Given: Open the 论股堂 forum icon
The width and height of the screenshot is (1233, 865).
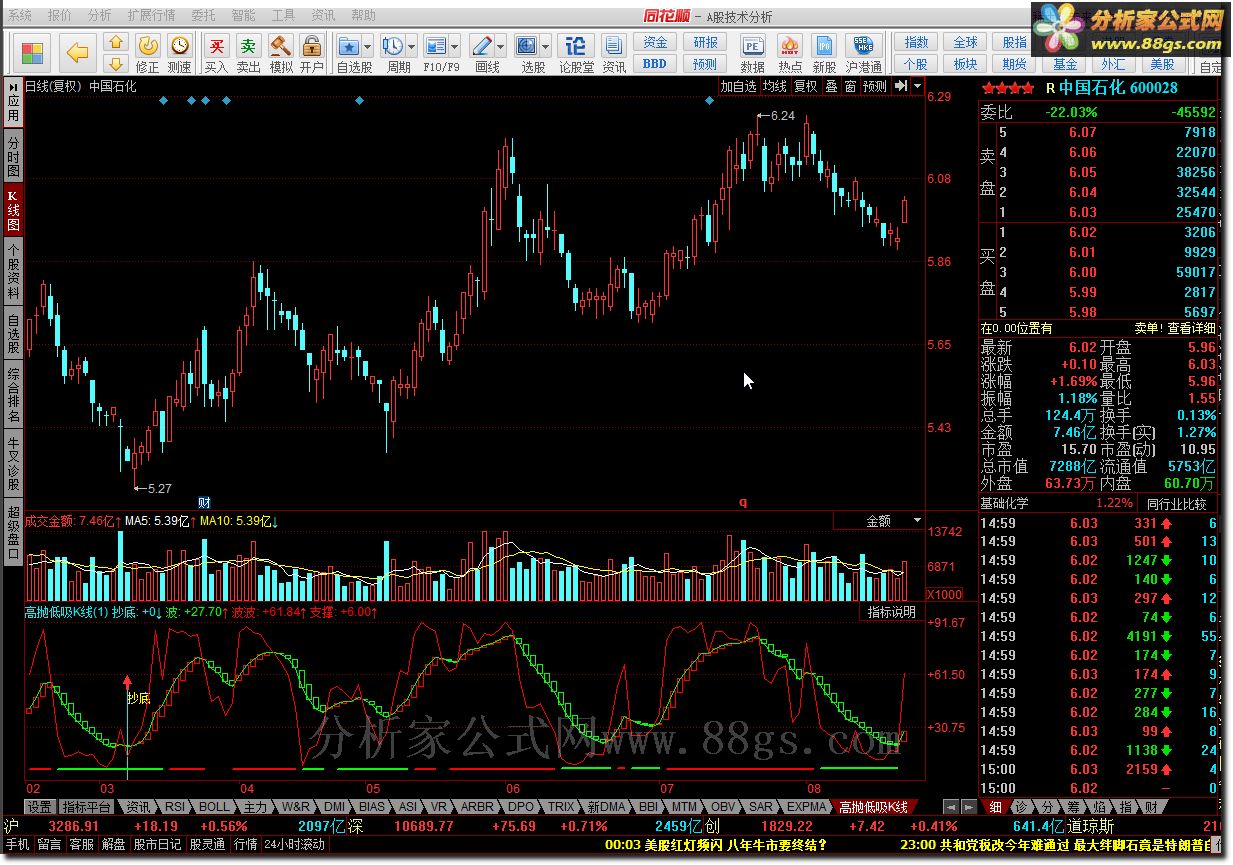Looking at the screenshot, I should (576, 46).
